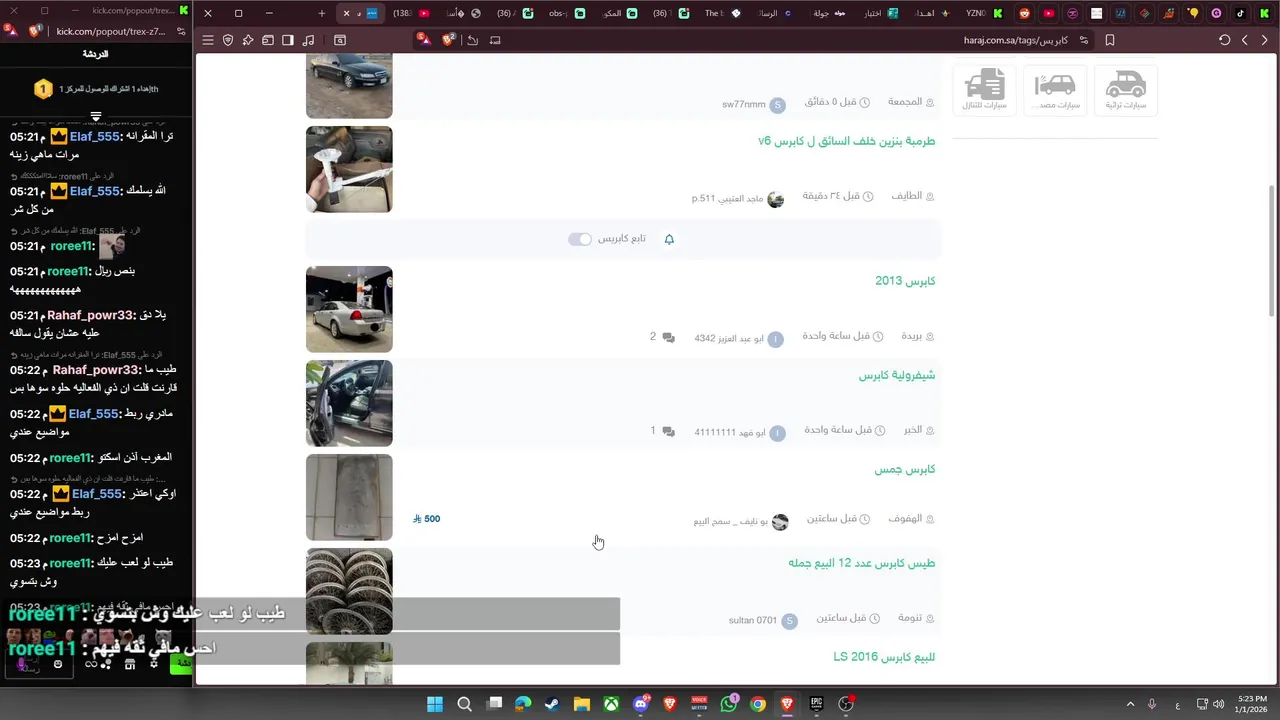Select the سيارات تراثية category card
1280x720 pixels.
click(x=1126, y=90)
